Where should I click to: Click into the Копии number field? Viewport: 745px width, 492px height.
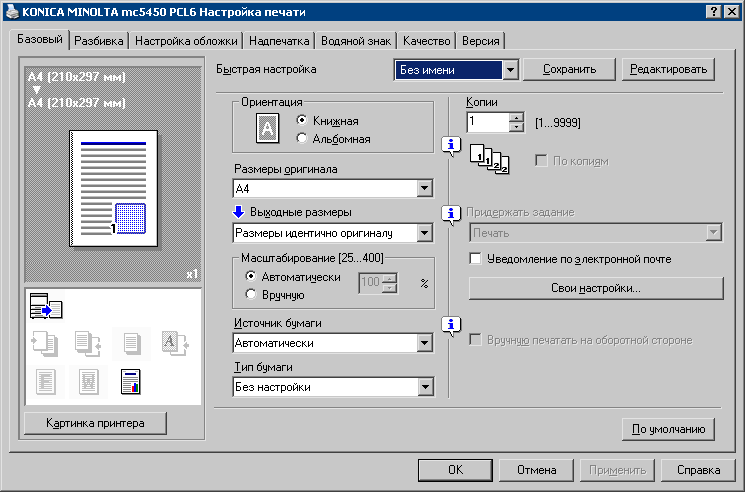point(488,122)
